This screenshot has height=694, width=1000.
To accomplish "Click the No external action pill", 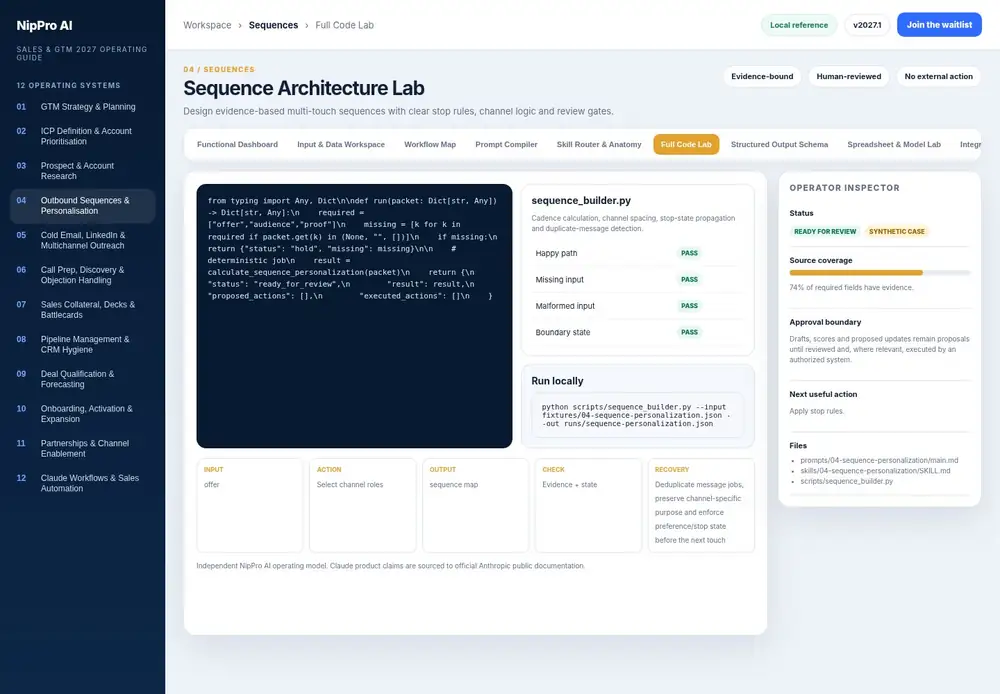I will coord(938,77).
